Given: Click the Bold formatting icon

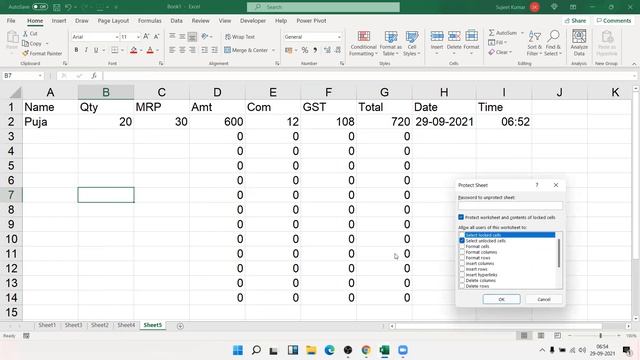Looking at the screenshot, I should click(76, 50).
